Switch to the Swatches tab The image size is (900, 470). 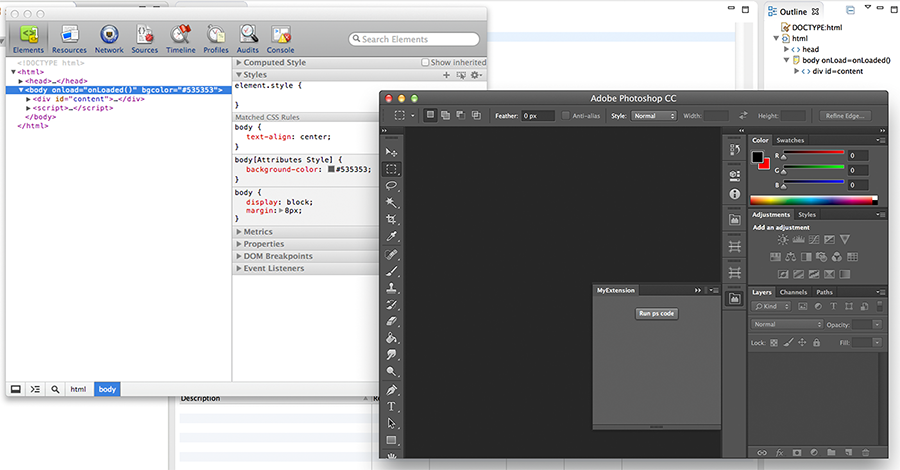coord(790,140)
